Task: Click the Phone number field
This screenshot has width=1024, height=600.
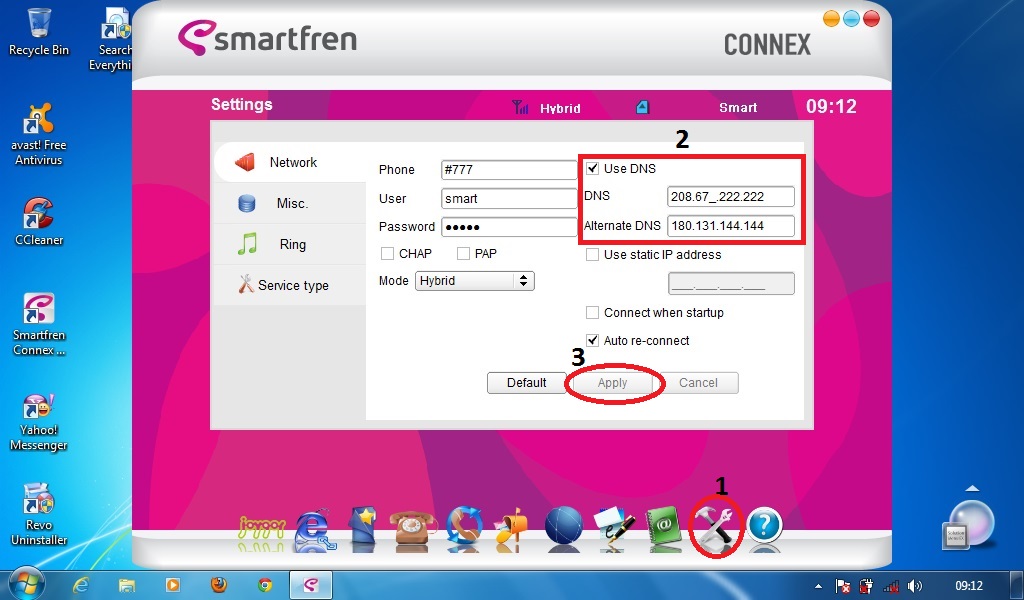Action: [509, 170]
